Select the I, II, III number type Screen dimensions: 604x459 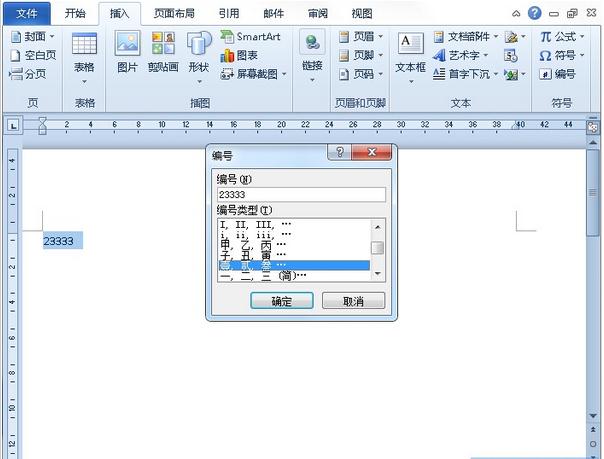295,224
